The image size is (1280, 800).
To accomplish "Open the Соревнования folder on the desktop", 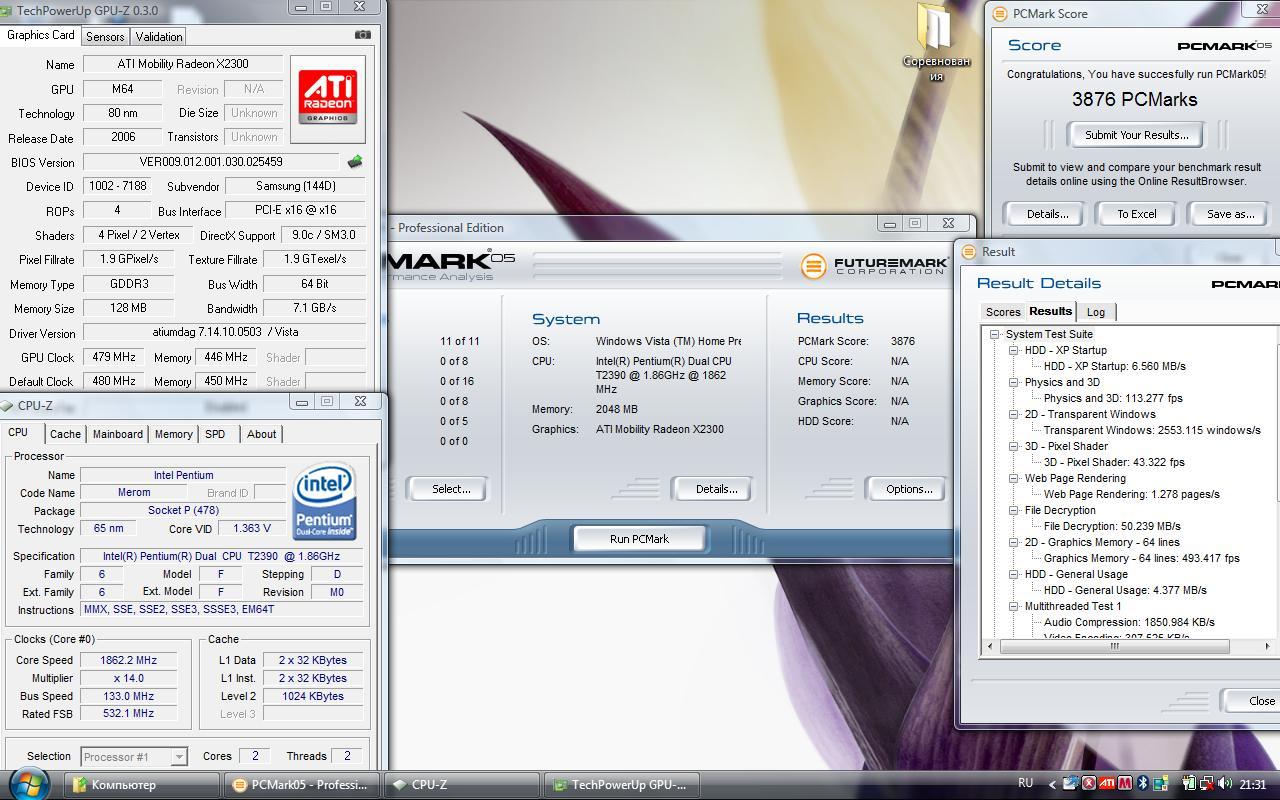I will pyautogui.click(x=936, y=43).
